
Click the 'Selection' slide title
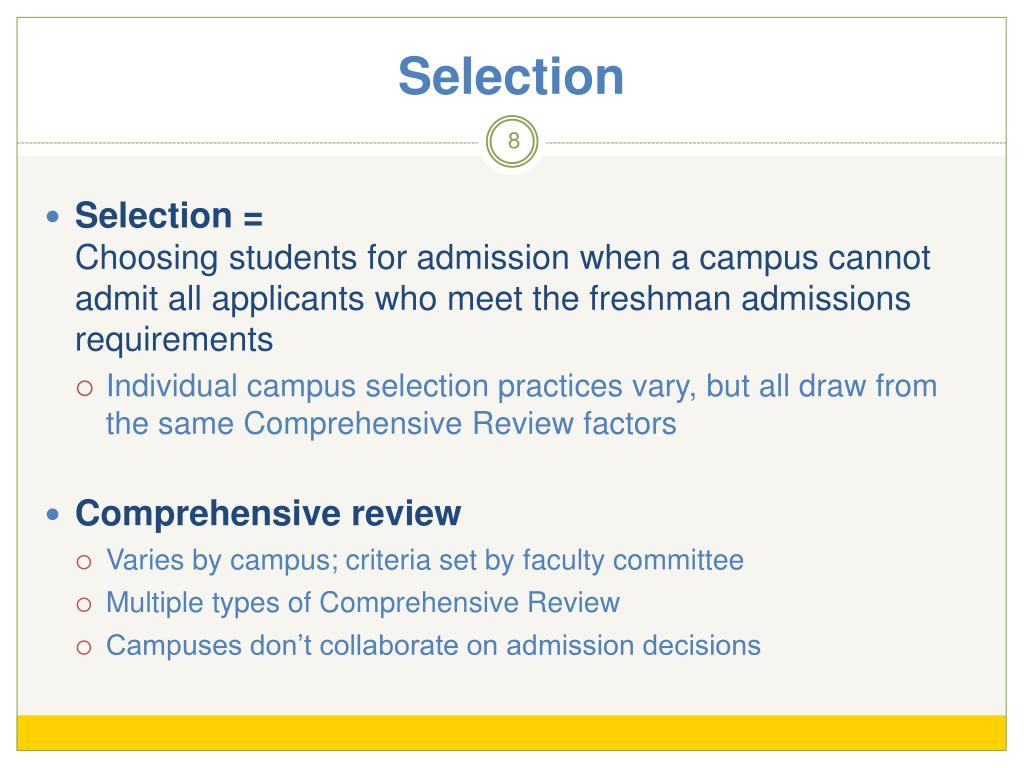click(511, 76)
